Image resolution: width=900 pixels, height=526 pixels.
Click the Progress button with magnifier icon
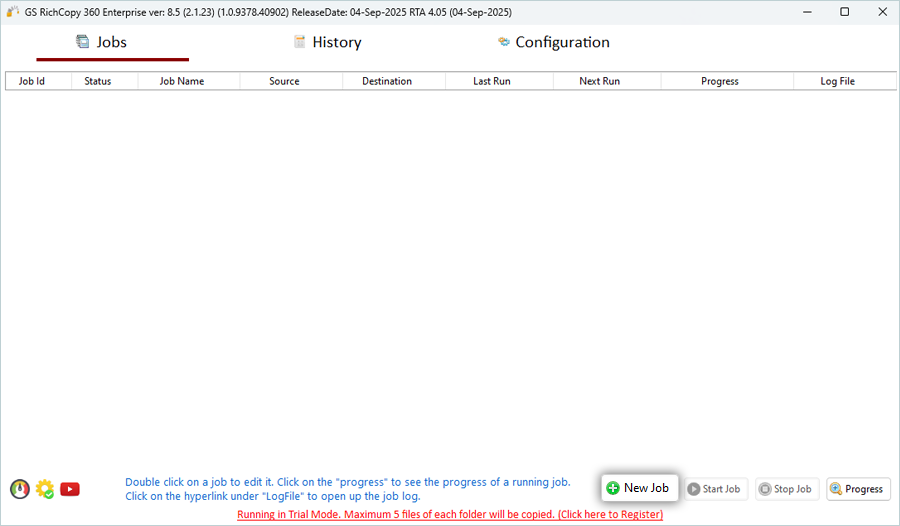click(x=858, y=489)
